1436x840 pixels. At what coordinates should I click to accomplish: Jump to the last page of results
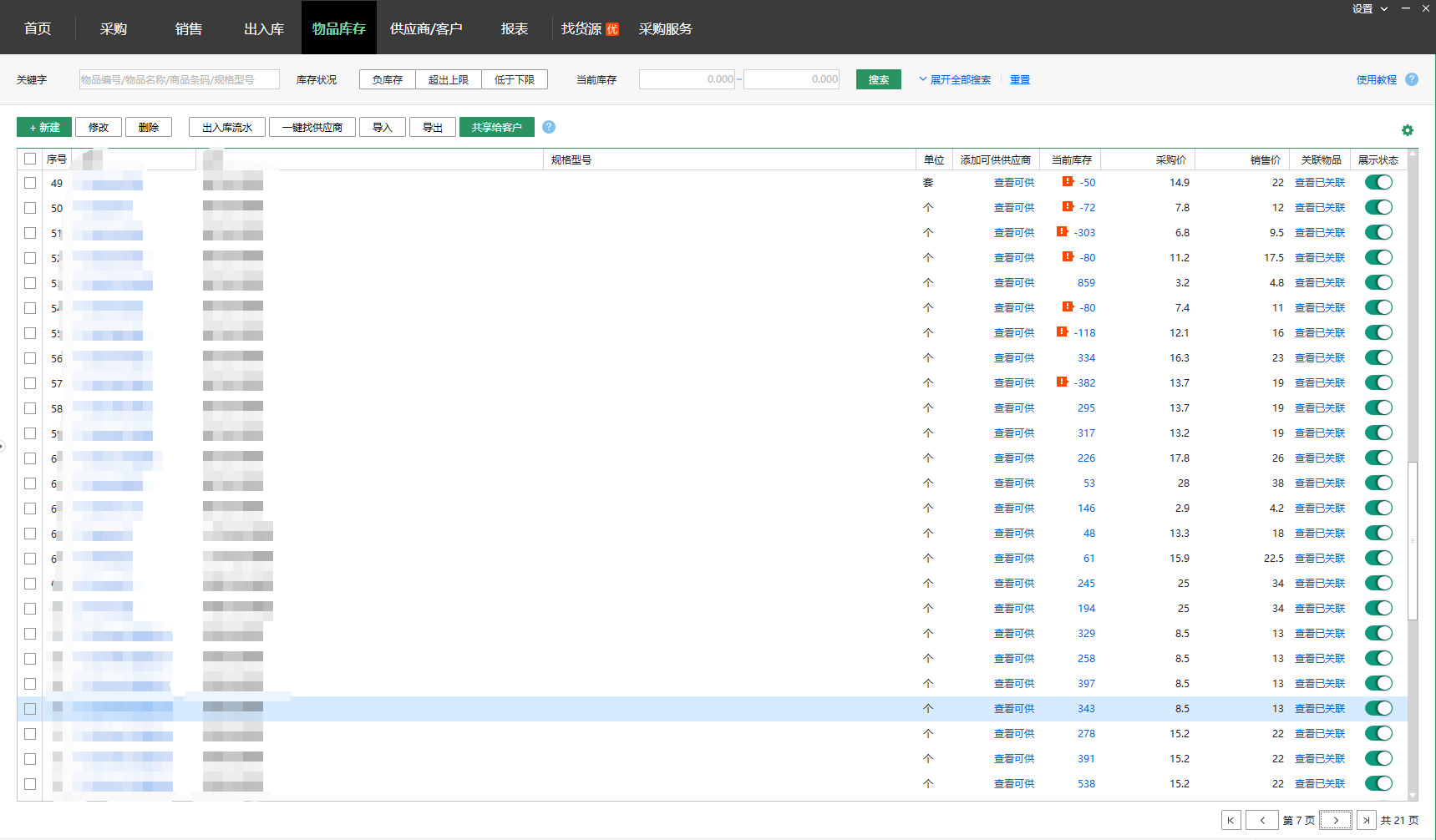tap(1366, 820)
